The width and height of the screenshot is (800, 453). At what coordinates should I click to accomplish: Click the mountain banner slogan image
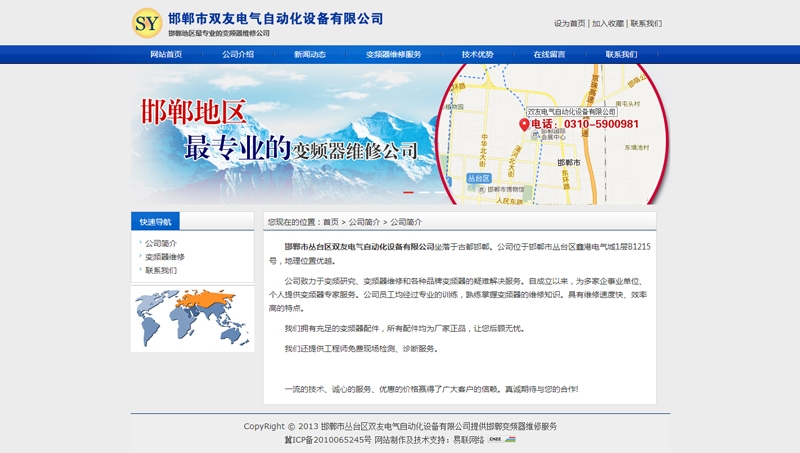[x=290, y=130]
